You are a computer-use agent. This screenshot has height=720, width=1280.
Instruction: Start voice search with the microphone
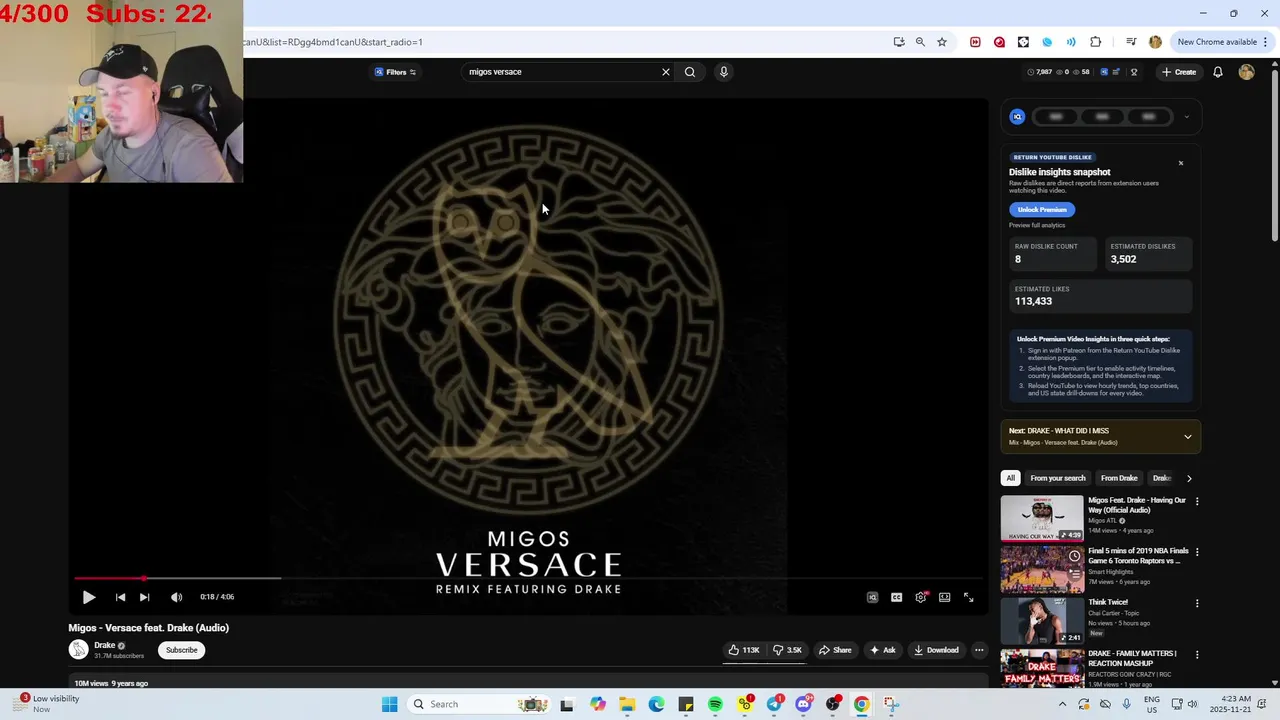[x=723, y=72]
